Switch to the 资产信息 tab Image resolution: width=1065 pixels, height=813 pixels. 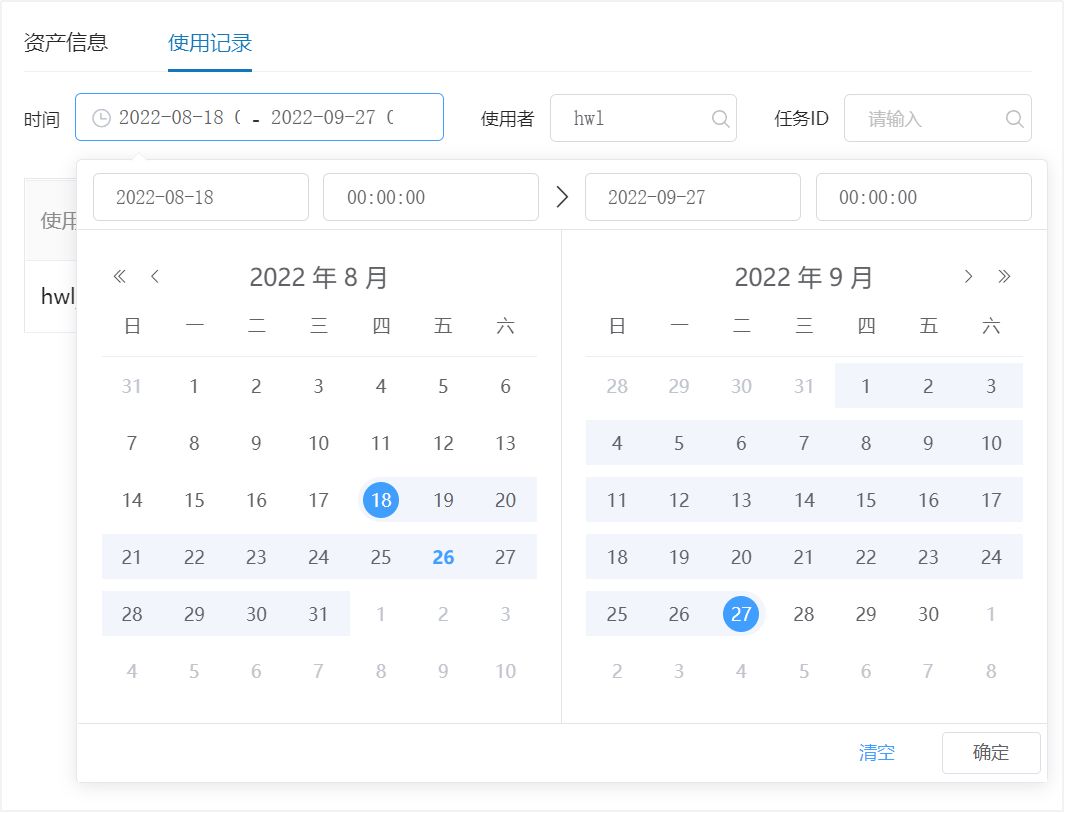point(66,43)
